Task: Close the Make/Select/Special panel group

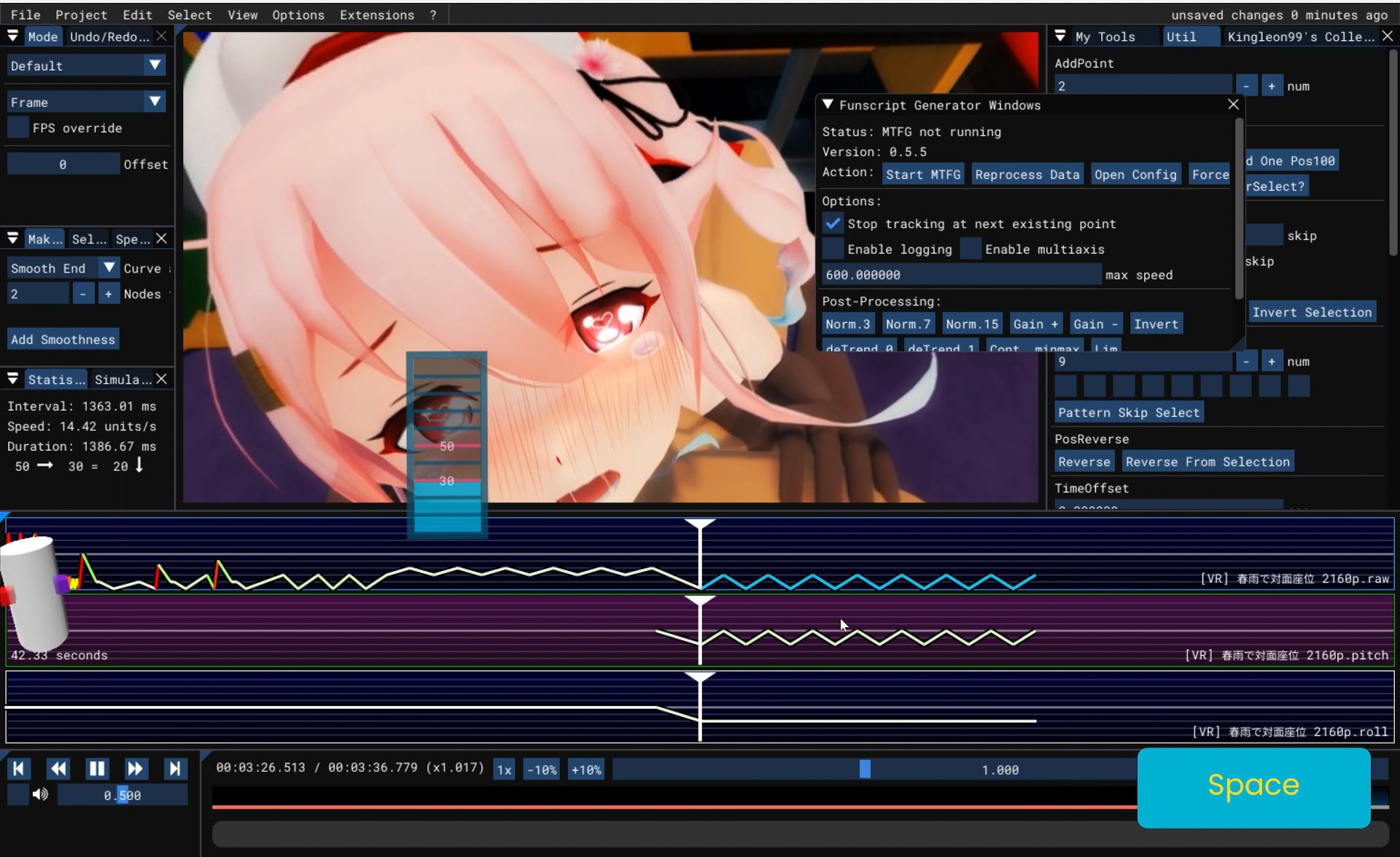Action: (161, 239)
